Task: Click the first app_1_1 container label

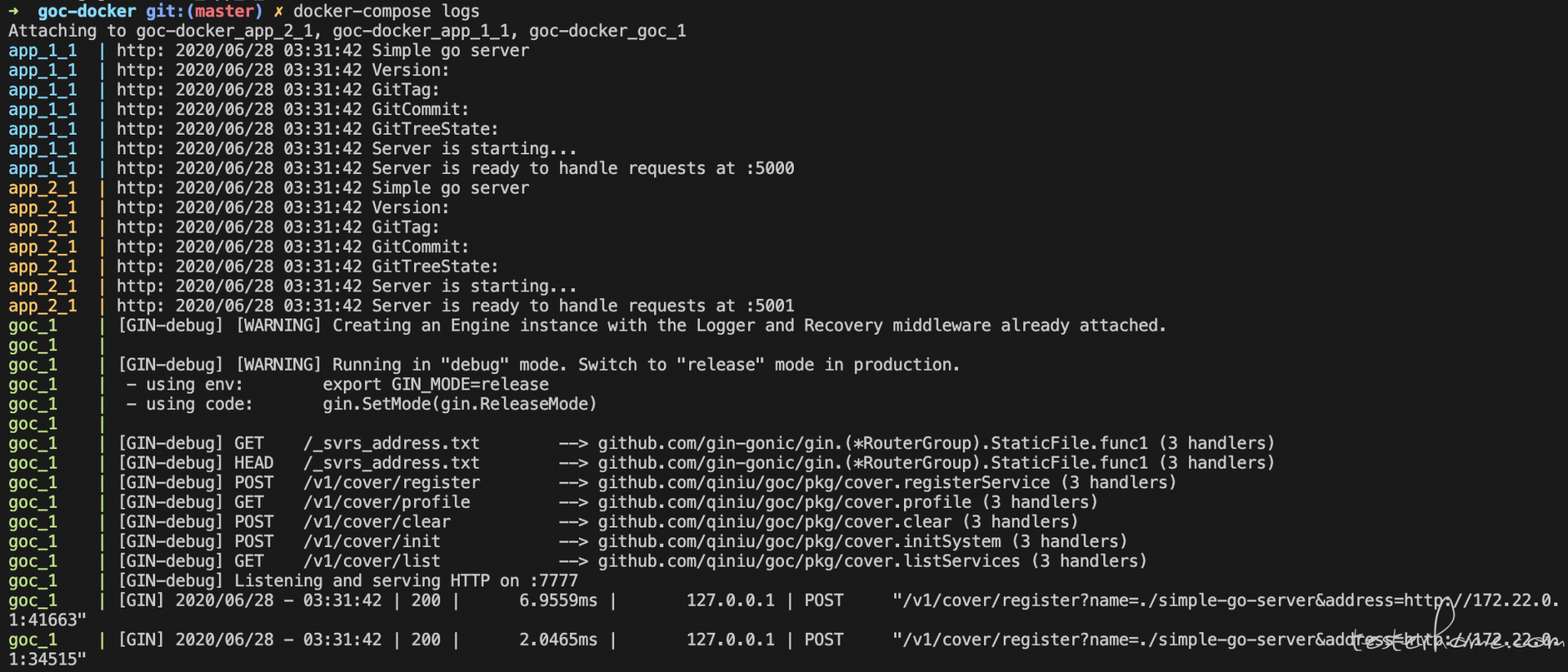Action: tap(42, 51)
